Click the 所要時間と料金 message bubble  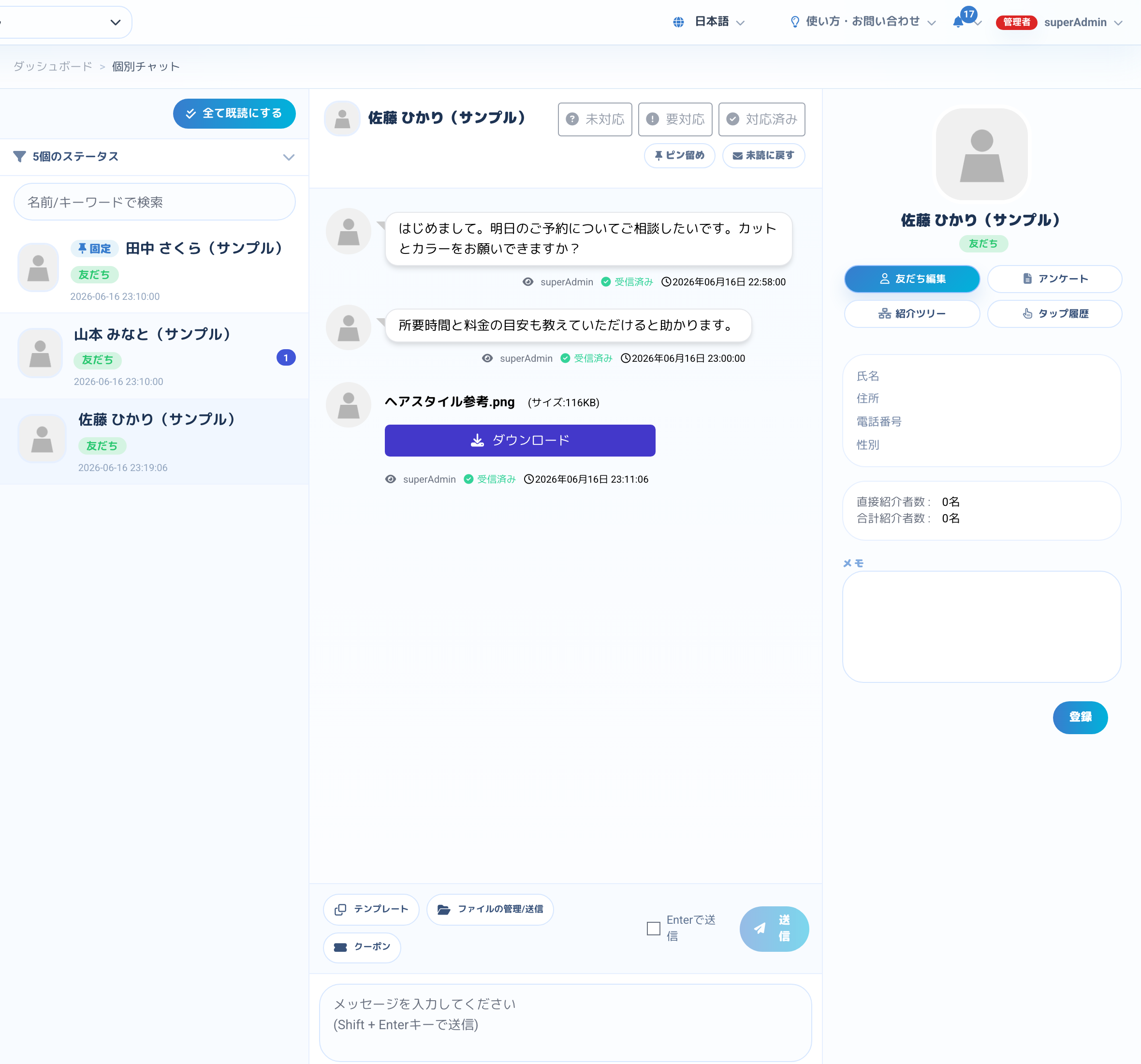tap(568, 325)
